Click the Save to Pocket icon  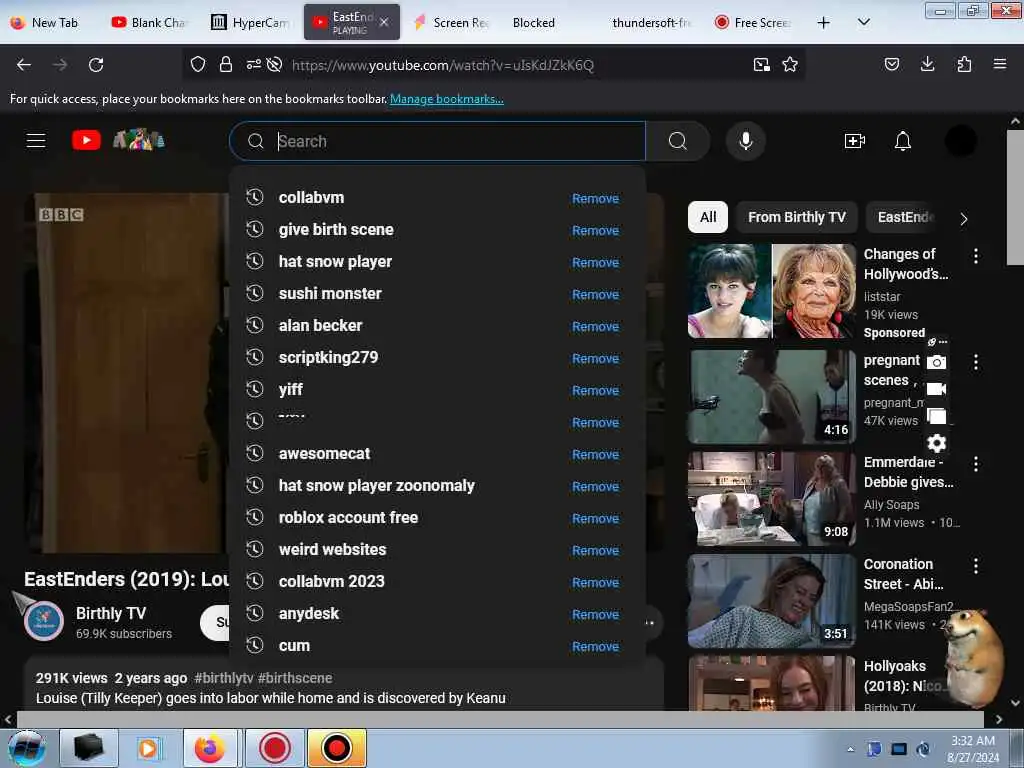891,64
